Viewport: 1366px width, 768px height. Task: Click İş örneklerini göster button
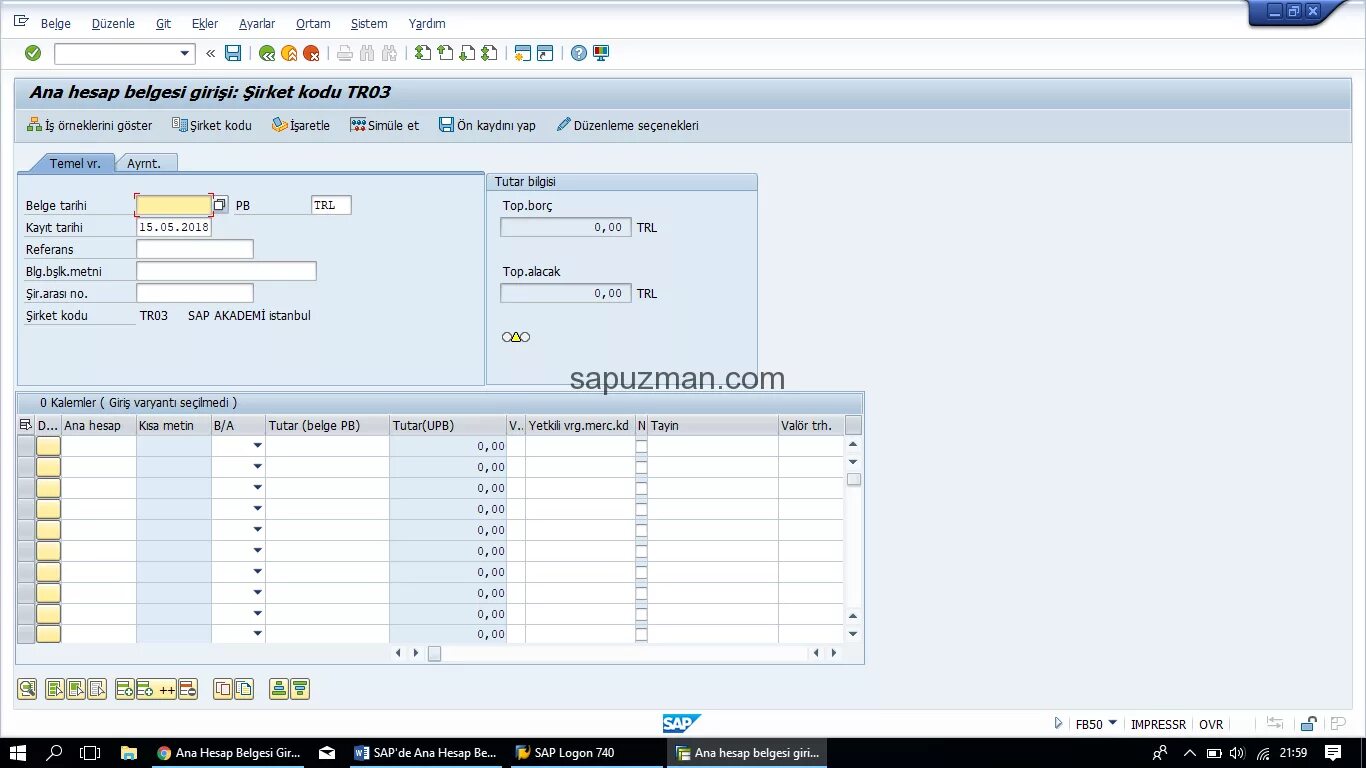coord(89,125)
